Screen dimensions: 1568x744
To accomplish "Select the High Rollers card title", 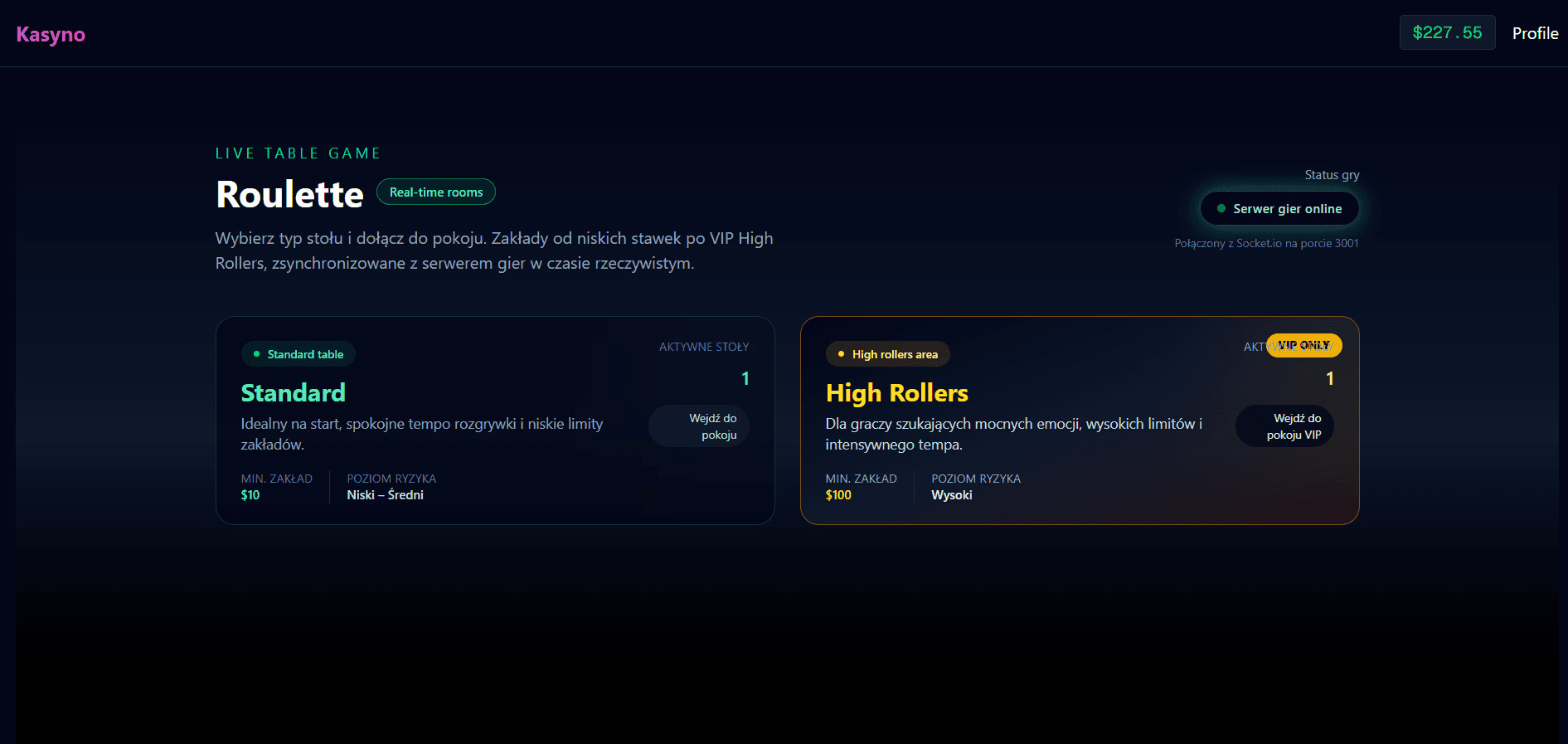I will pyautogui.click(x=896, y=392).
